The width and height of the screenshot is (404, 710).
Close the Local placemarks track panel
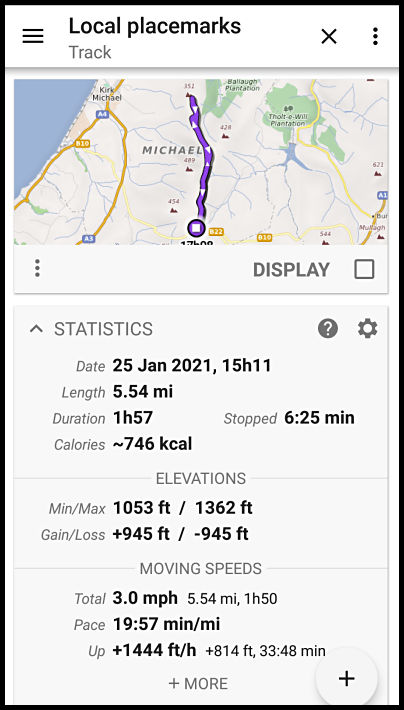[x=329, y=36]
